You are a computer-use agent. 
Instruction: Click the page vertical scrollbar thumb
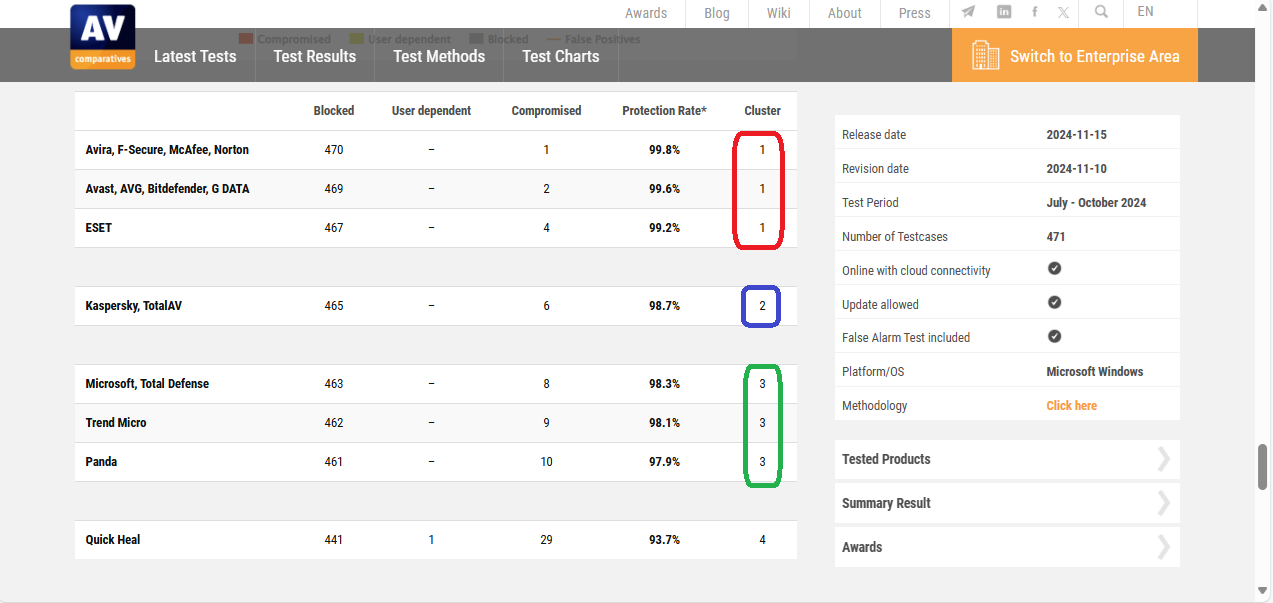1264,467
